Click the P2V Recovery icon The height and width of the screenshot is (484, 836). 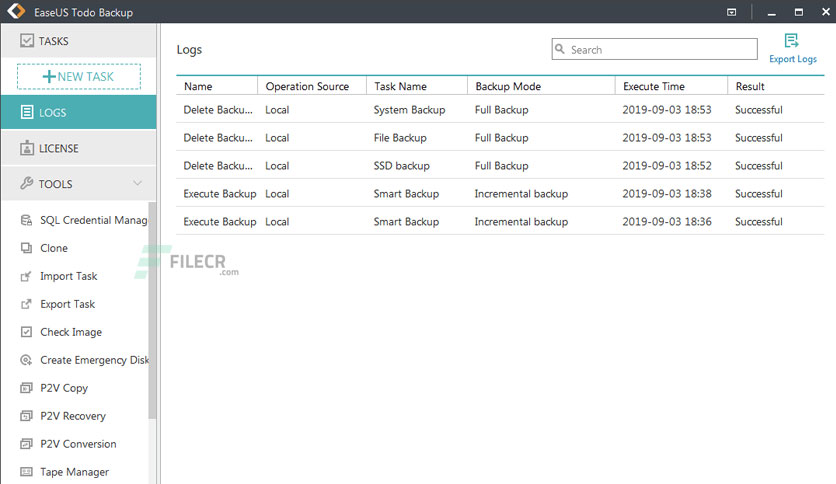(26, 416)
